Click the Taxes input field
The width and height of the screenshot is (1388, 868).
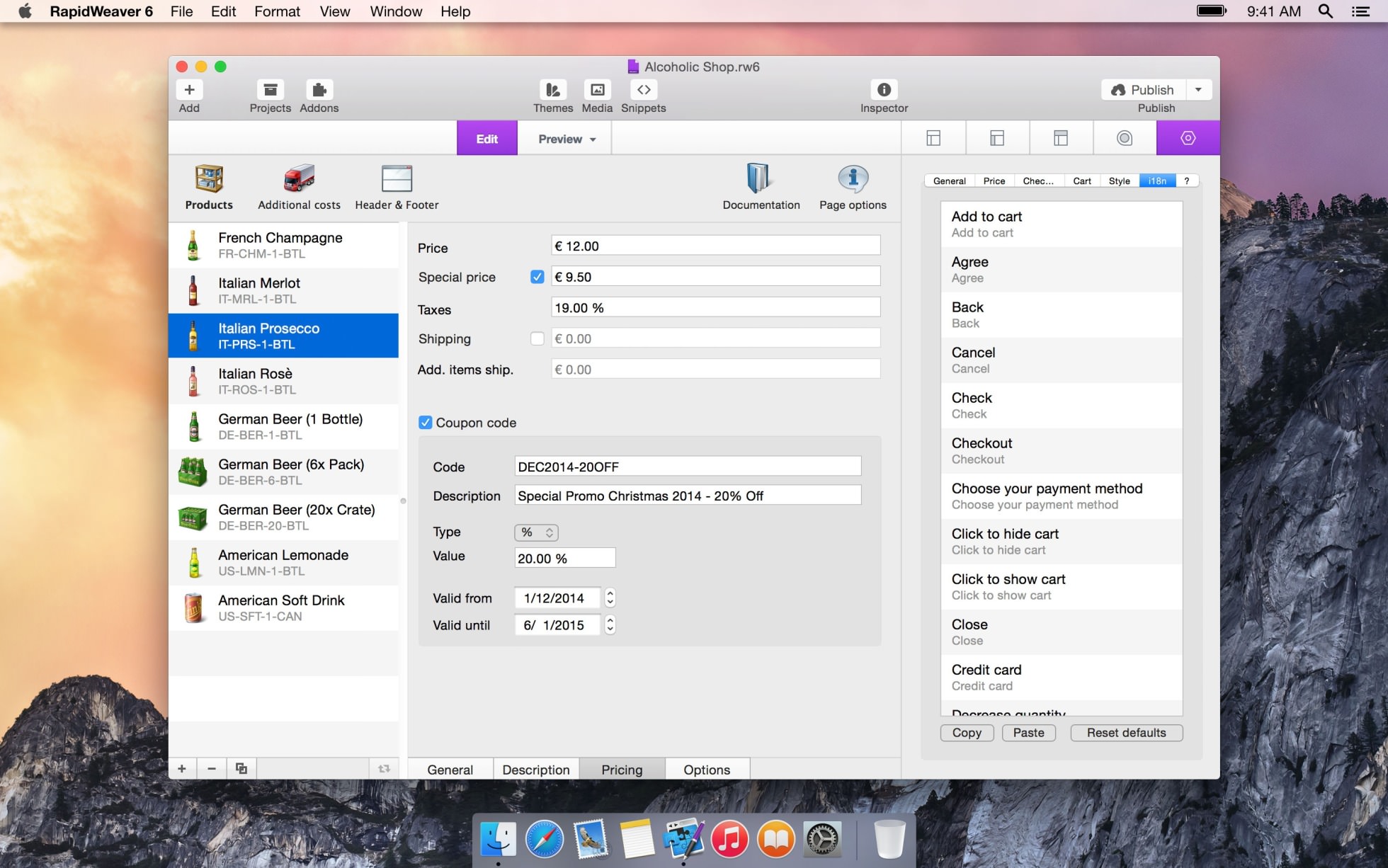715,307
